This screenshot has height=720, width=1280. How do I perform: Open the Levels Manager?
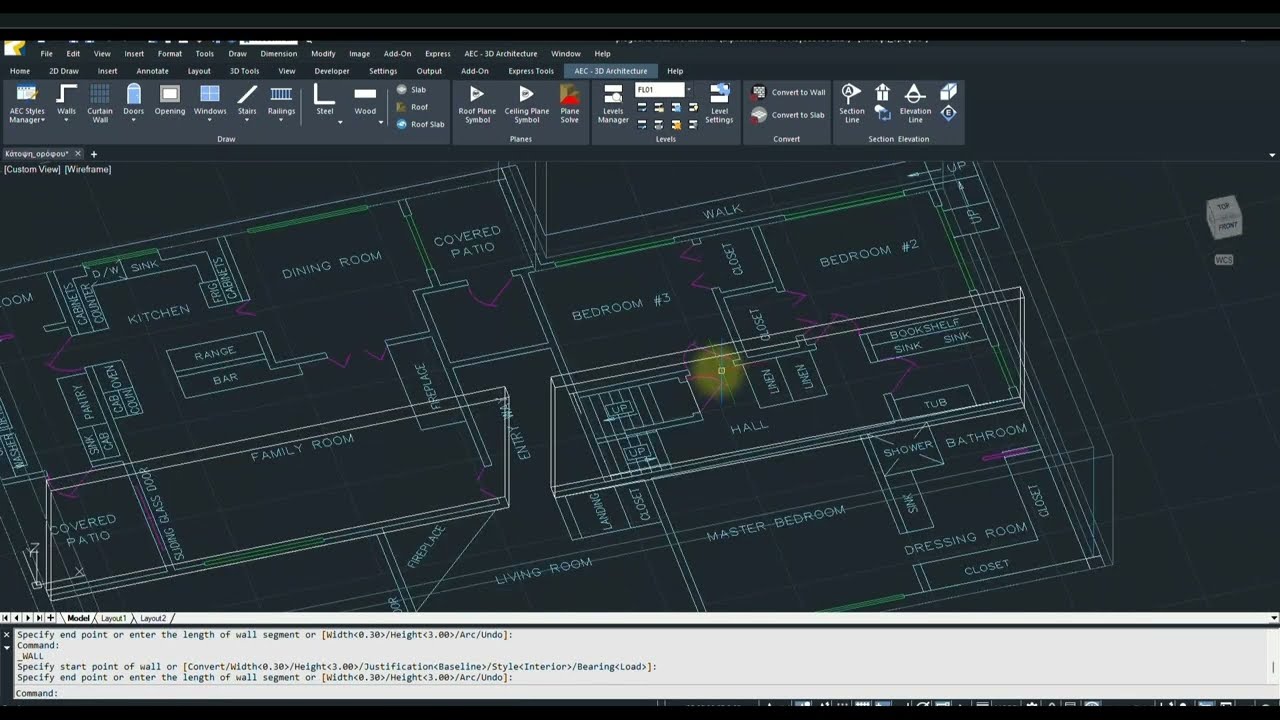point(613,103)
